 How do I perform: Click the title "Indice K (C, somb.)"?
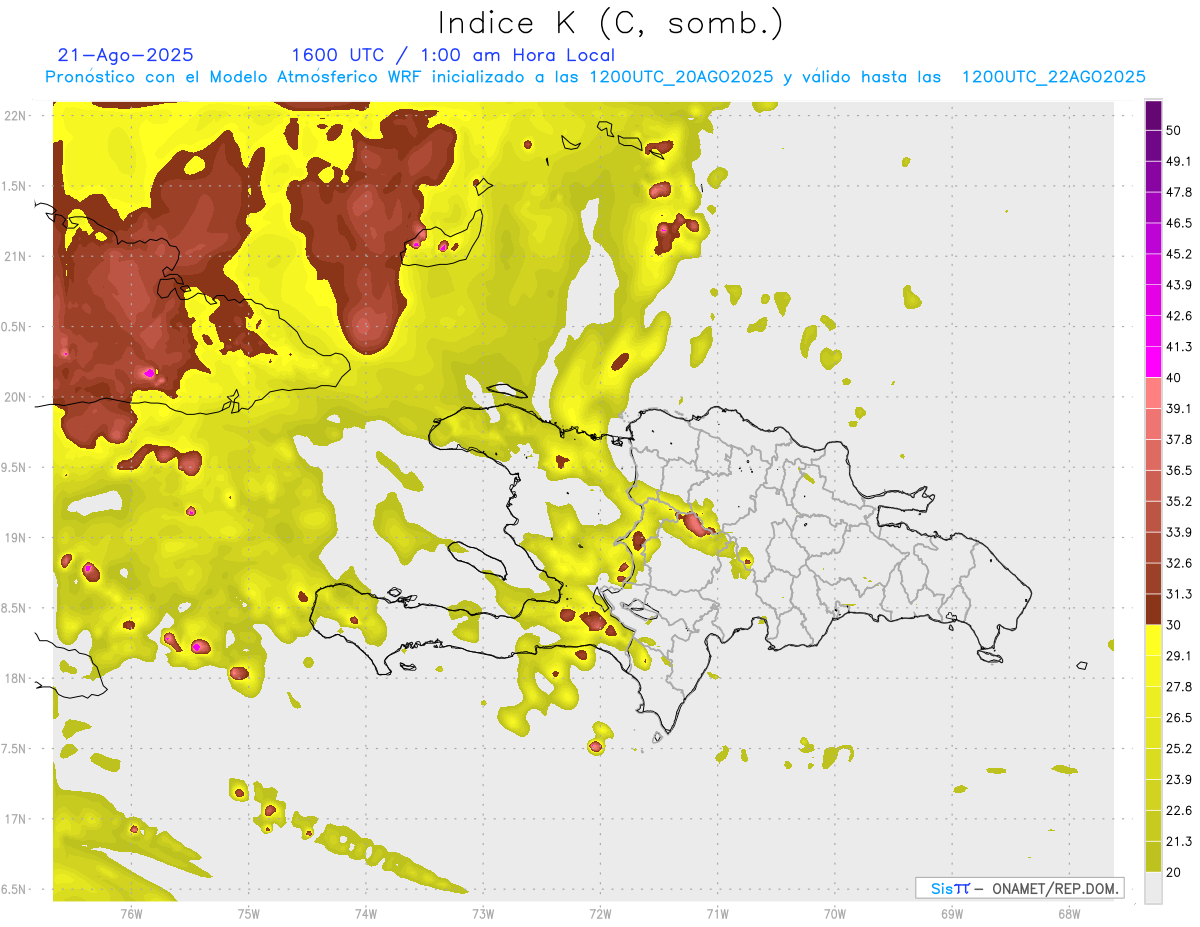click(610, 22)
